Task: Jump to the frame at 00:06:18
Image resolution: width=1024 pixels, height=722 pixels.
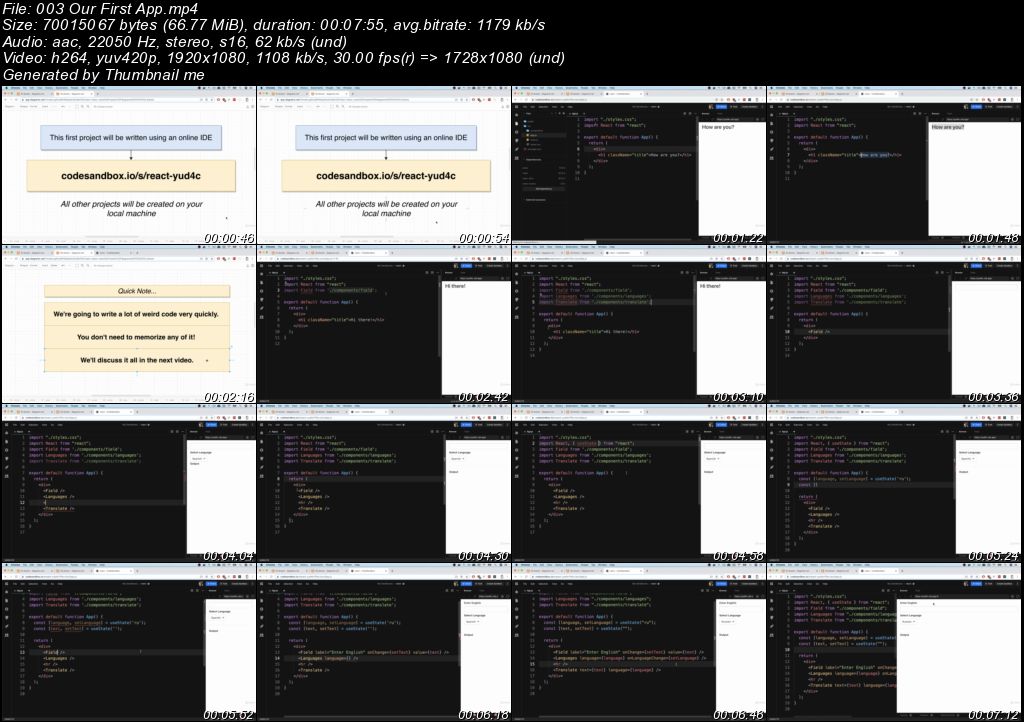Action: click(x=384, y=642)
